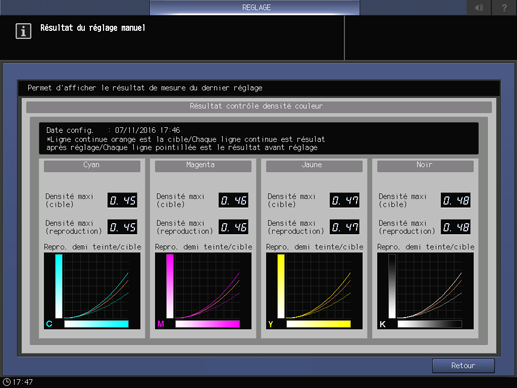Click the clock icon in status bar
The image size is (517, 388).
click(7, 382)
